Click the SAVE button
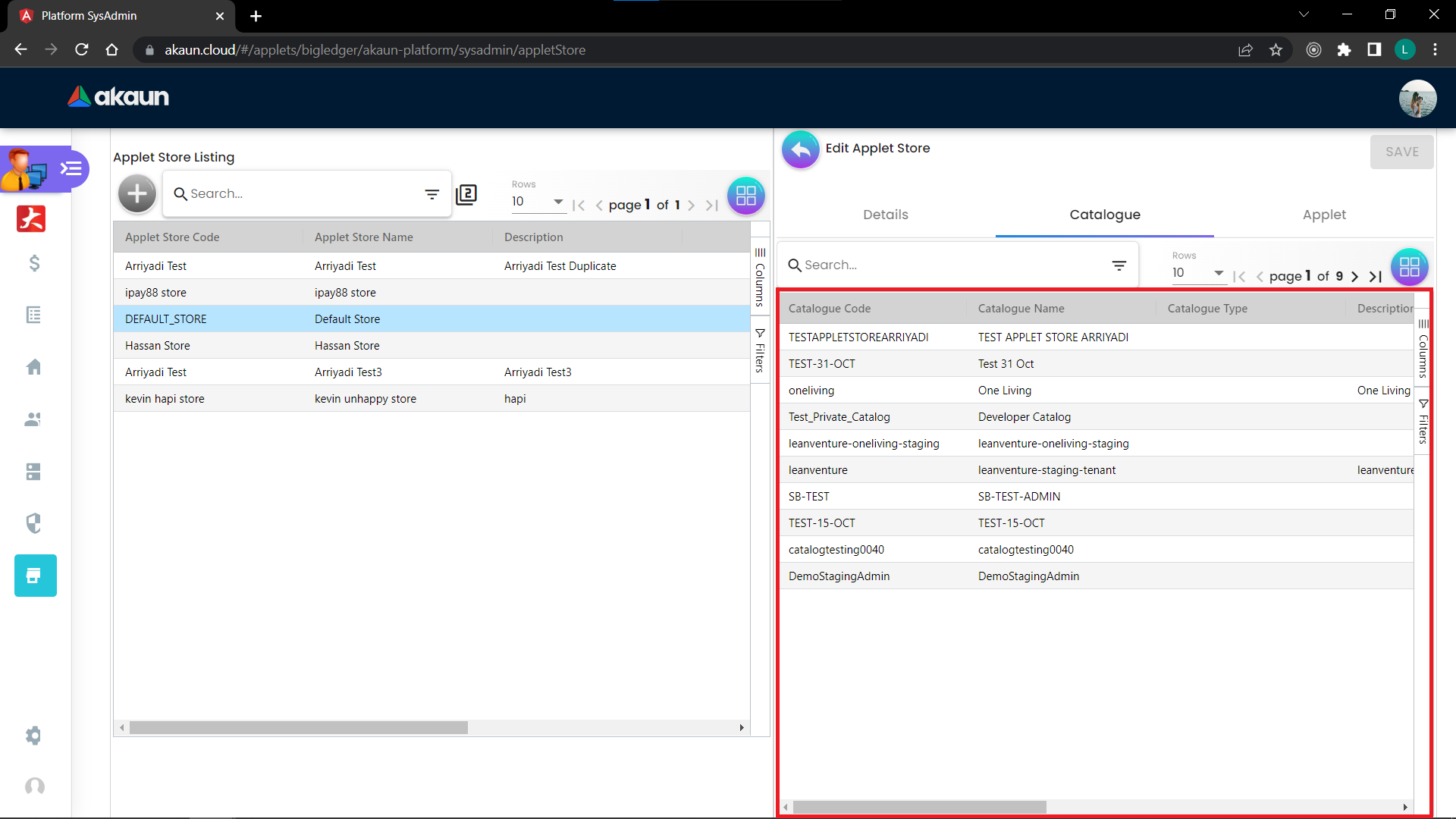Image resolution: width=1456 pixels, height=819 pixels. (1401, 152)
